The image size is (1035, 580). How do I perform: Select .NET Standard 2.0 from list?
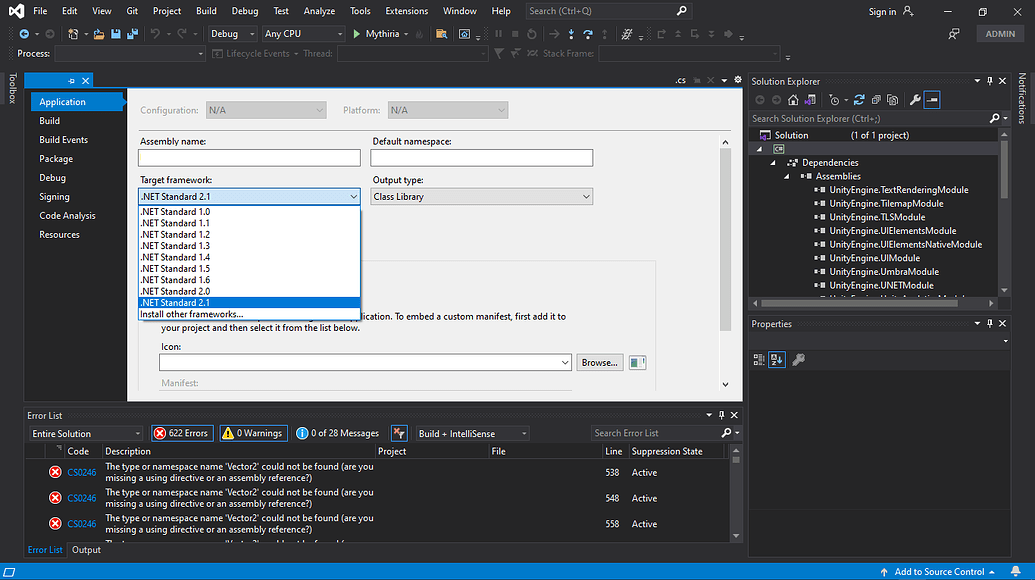[x=175, y=291]
